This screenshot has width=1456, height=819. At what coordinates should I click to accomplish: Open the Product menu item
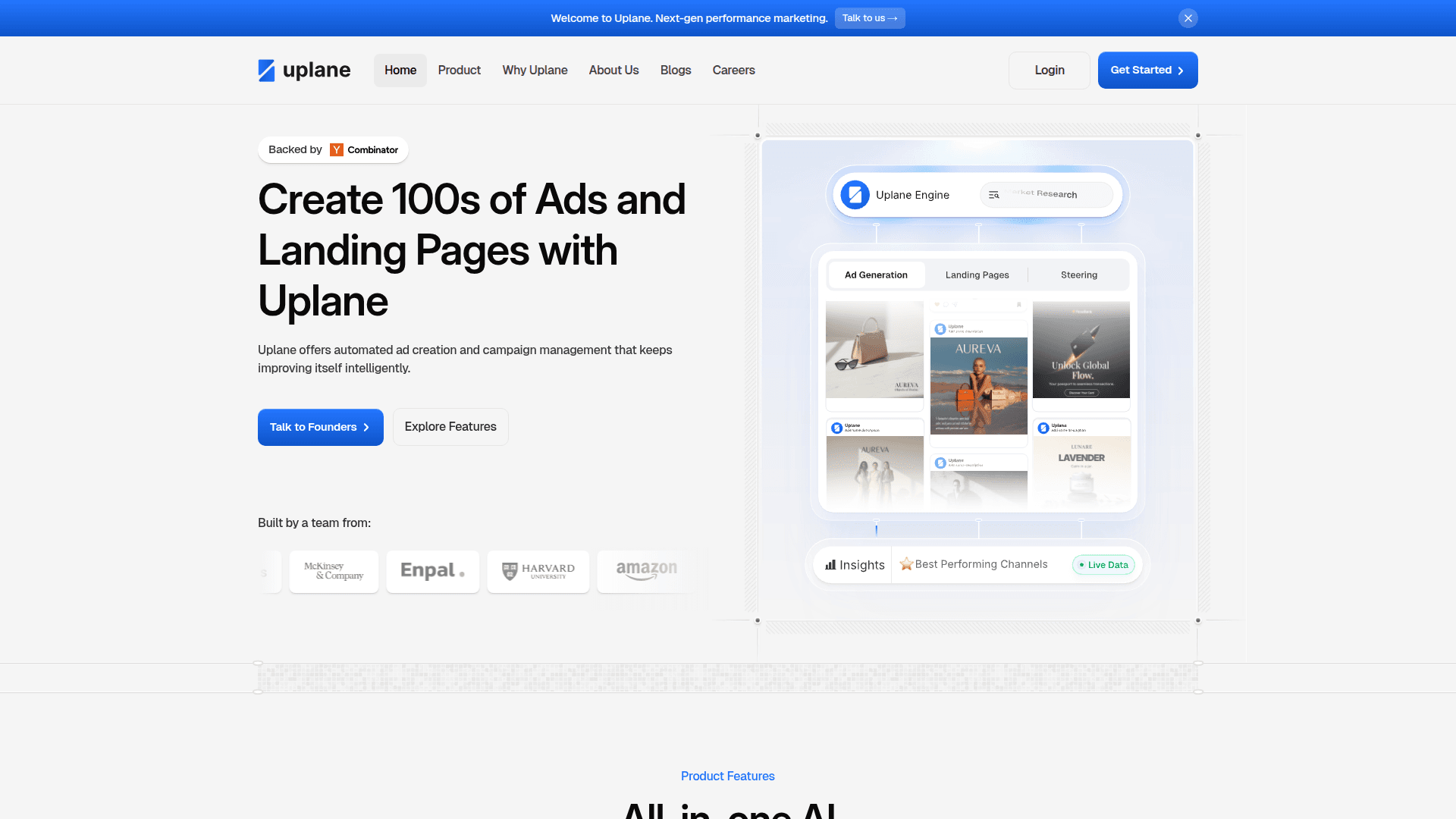pyautogui.click(x=459, y=71)
